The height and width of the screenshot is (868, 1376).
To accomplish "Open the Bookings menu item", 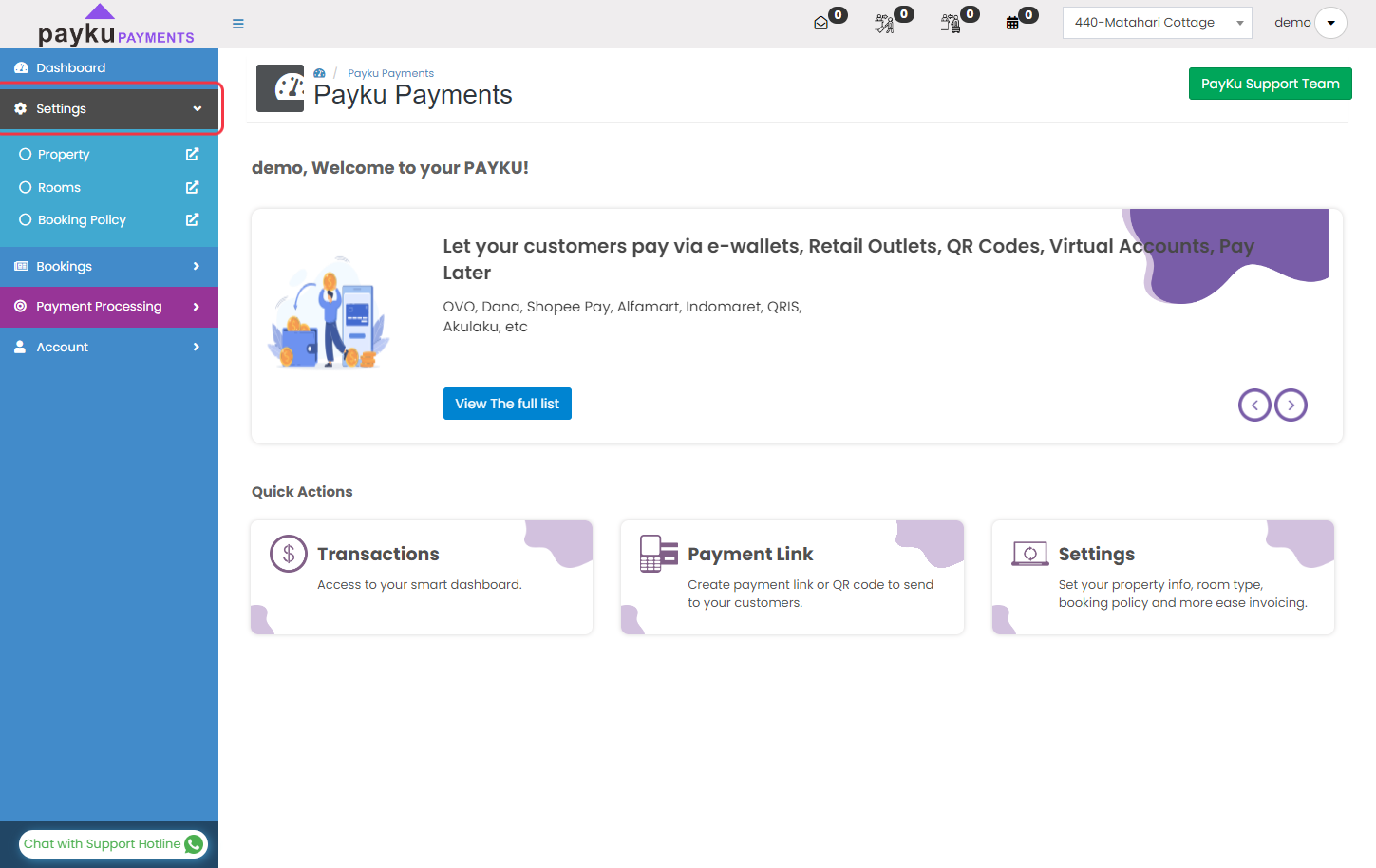I will (109, 266).
